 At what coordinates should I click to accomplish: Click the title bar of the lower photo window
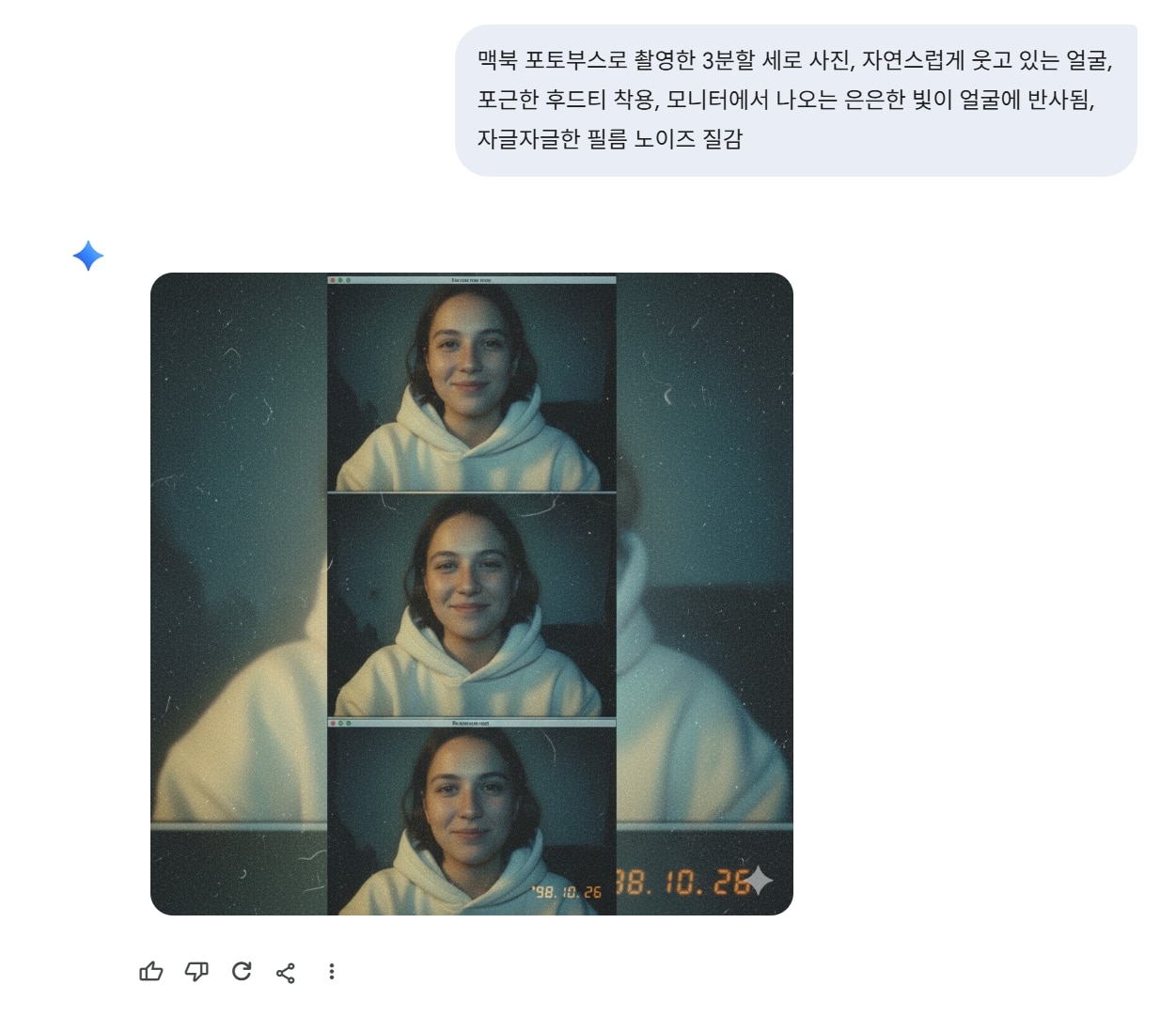coord(470,724)
